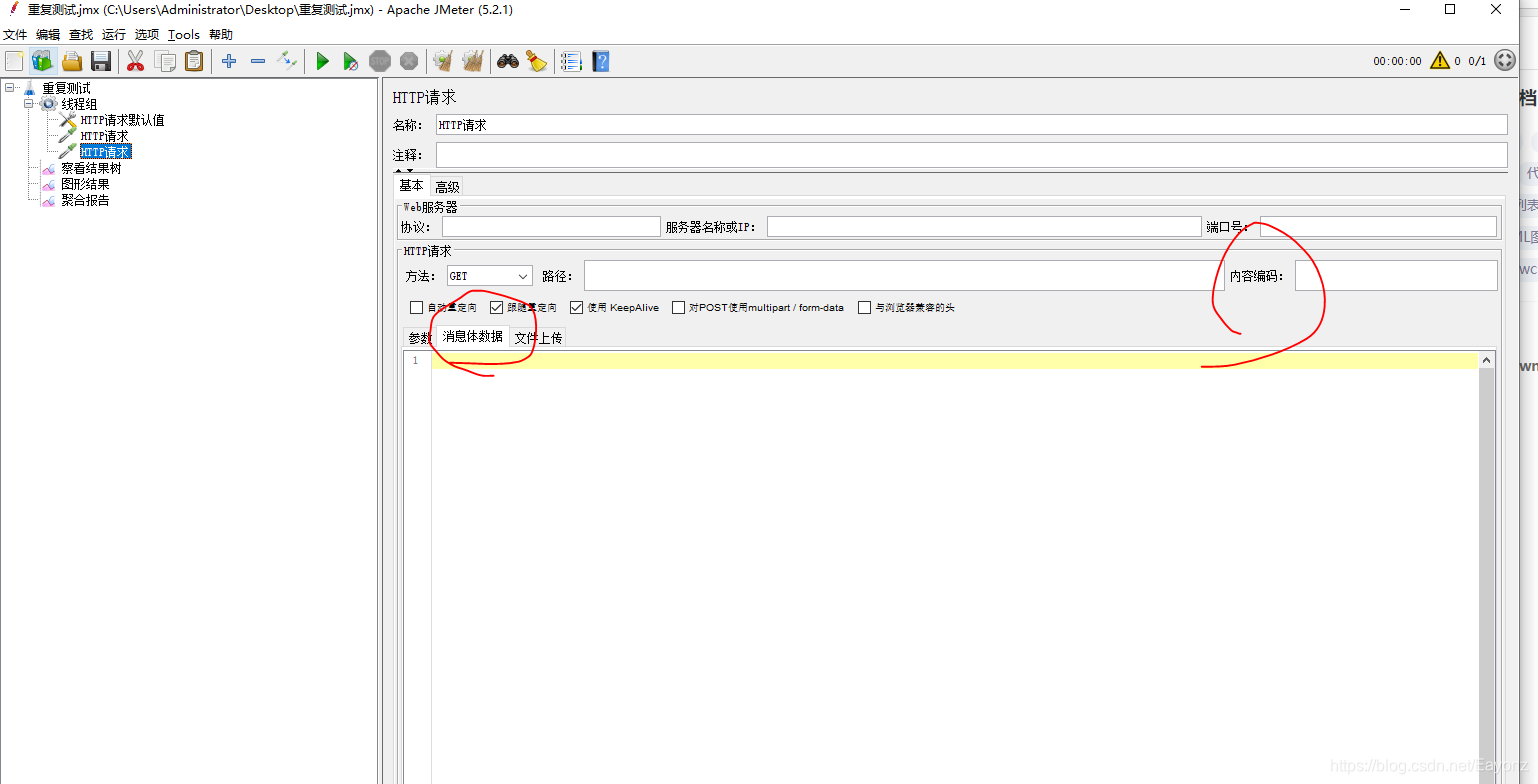Screen dimensions: 1538x784
Task: Select the 基本 tab
Action: click(411, 186)
